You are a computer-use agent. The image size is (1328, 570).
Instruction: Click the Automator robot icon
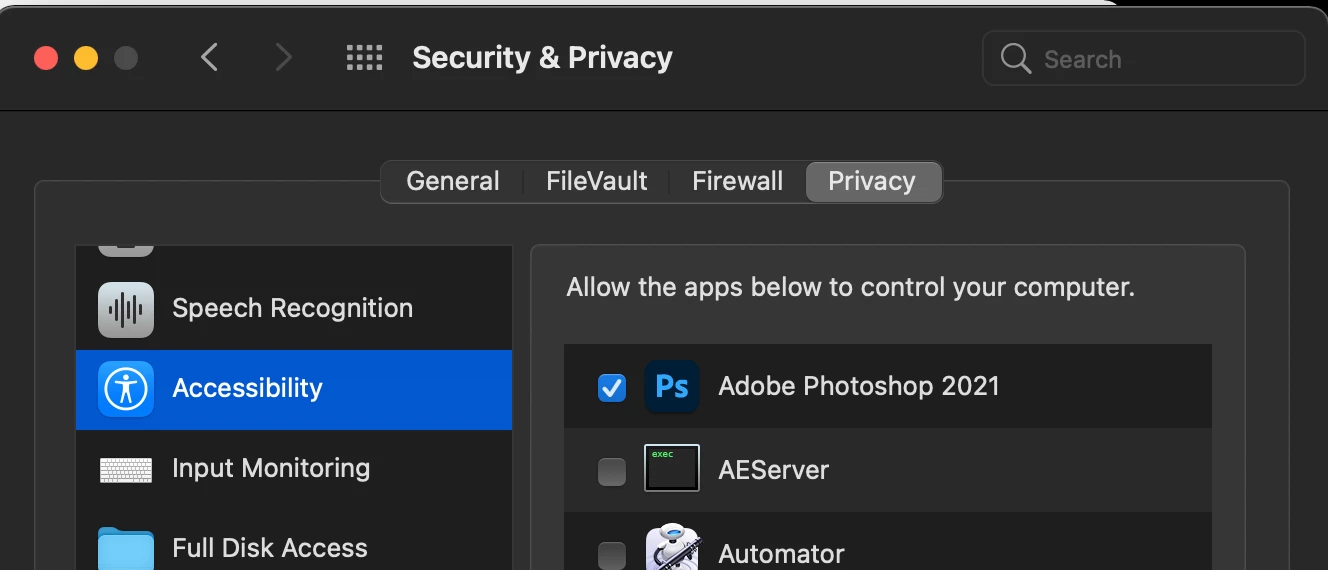(x=671, y=550)
